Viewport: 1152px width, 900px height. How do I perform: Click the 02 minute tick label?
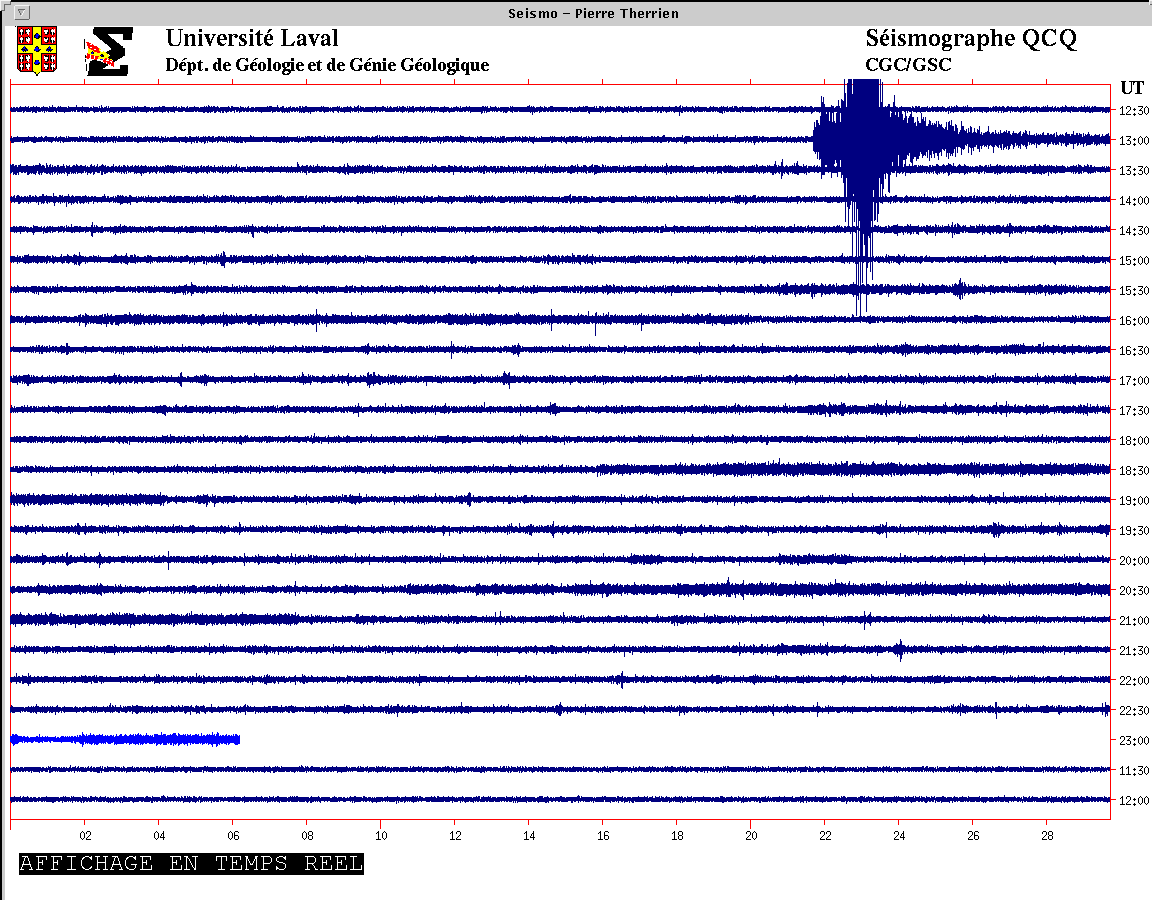click(x=86, y=835)
